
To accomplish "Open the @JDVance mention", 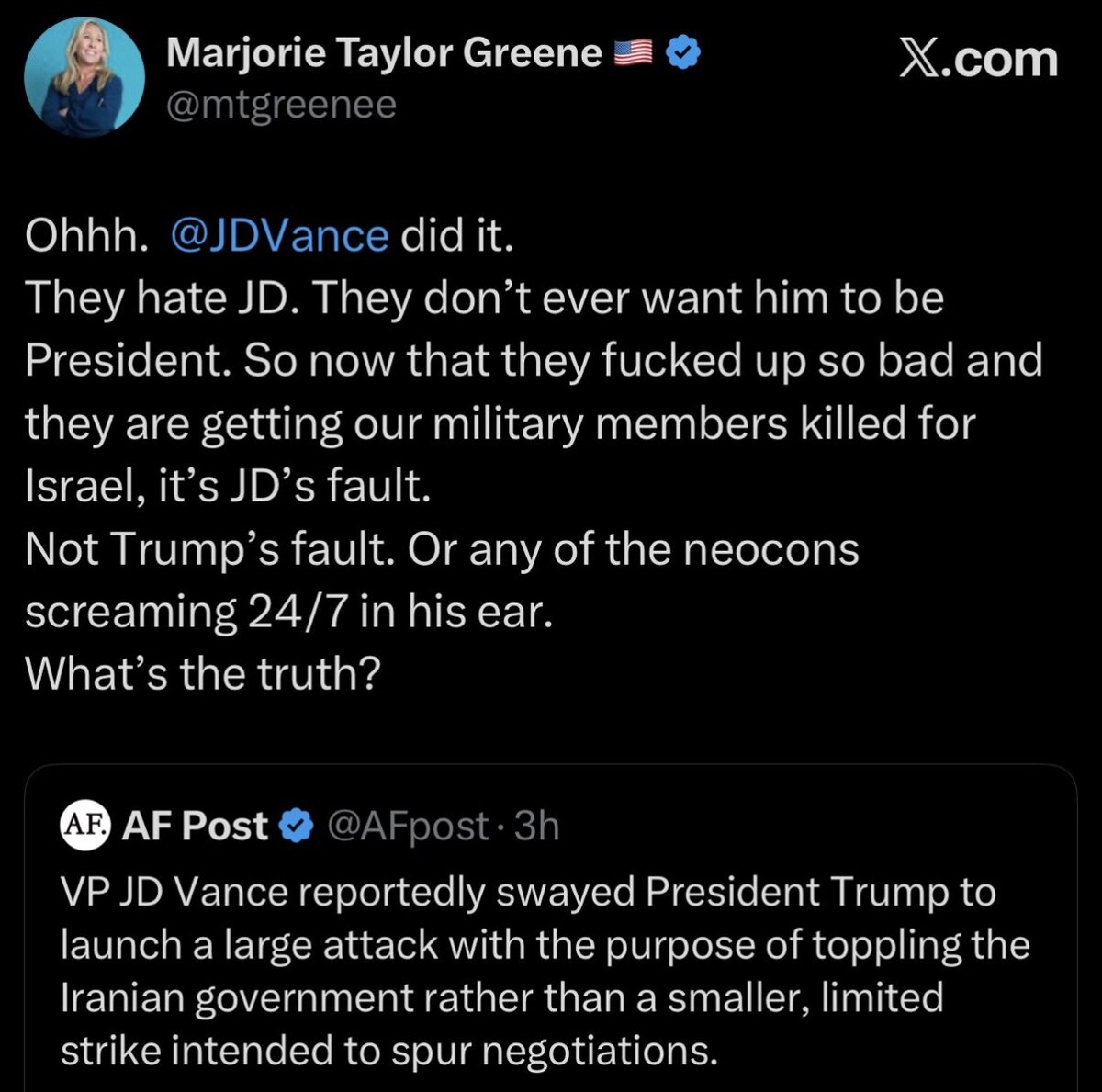I will pos(280,236).
